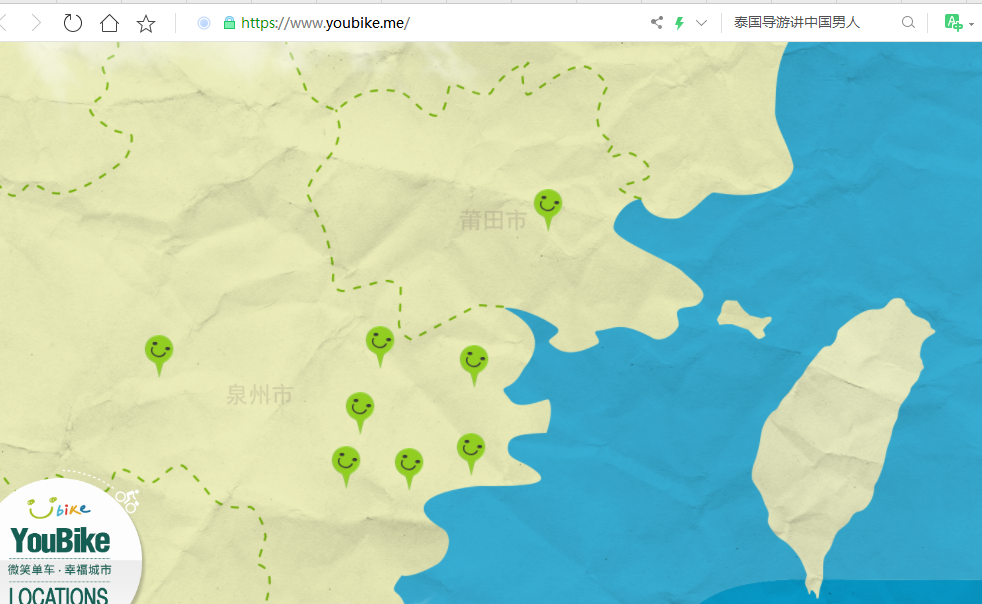The image size is (982, 604).
Task: Select the leftmost smiley map pin
Action: 158,351
